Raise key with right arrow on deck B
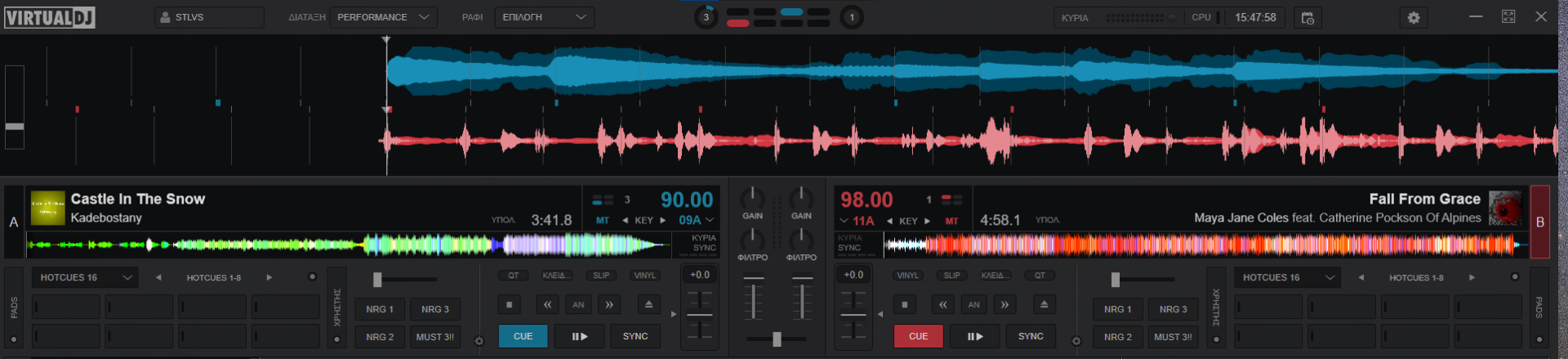Viewport: 1568px width, 359px height. coord(927,221)
